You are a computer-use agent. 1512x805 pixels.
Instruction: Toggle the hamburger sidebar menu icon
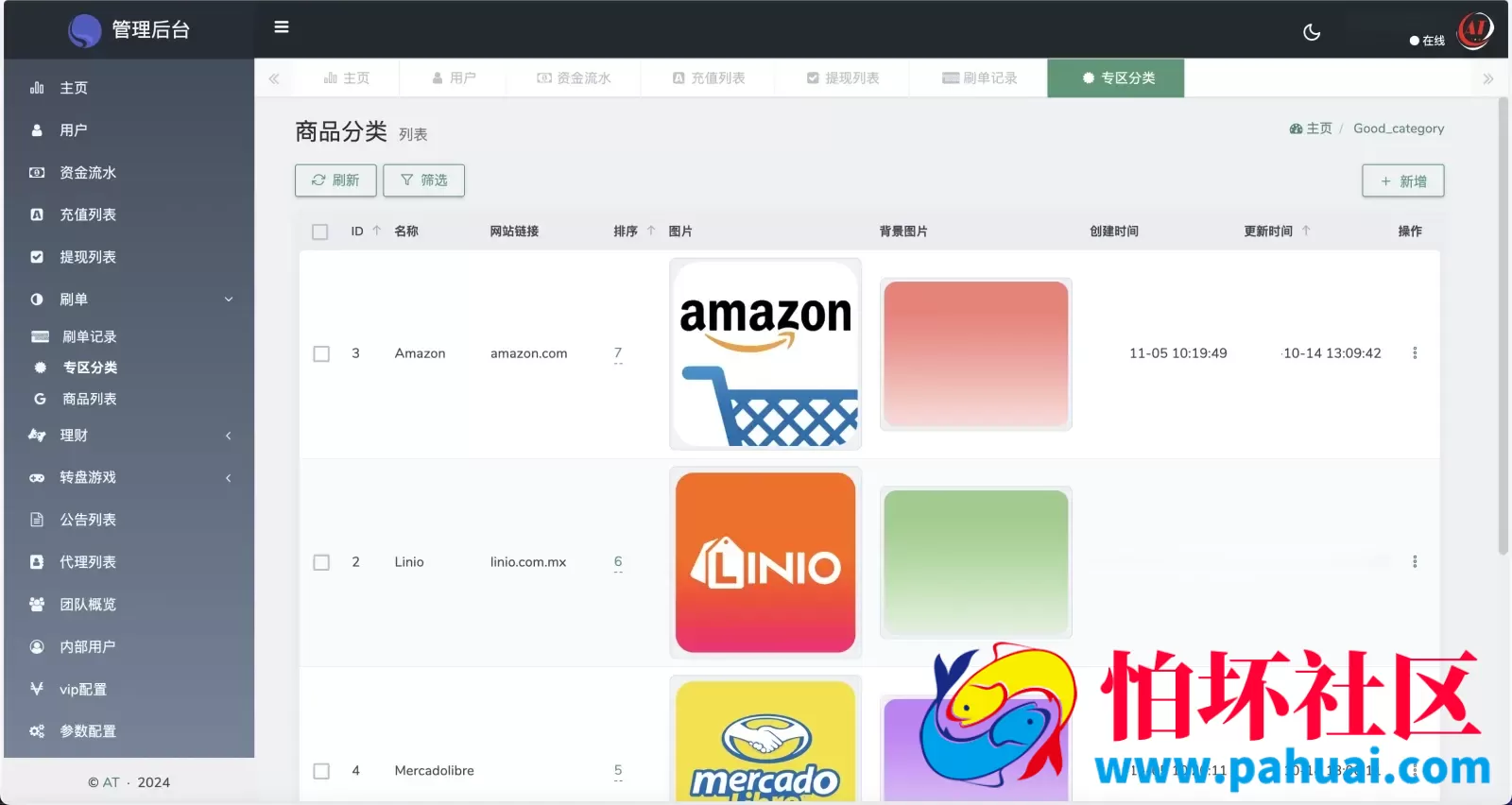coord(282,27)
